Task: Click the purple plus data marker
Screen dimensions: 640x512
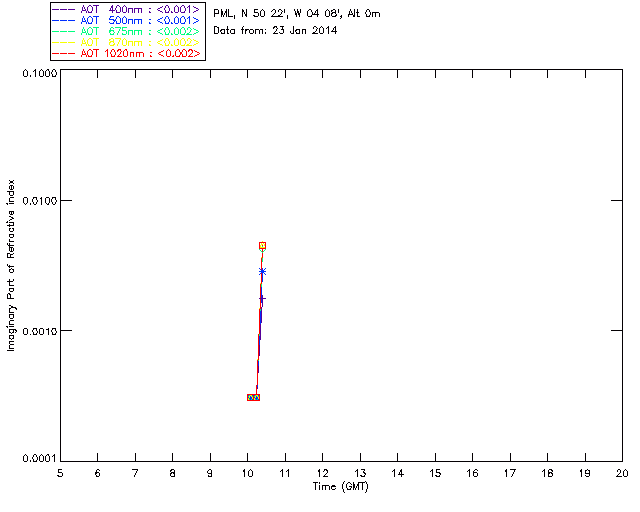Action: 262,299
